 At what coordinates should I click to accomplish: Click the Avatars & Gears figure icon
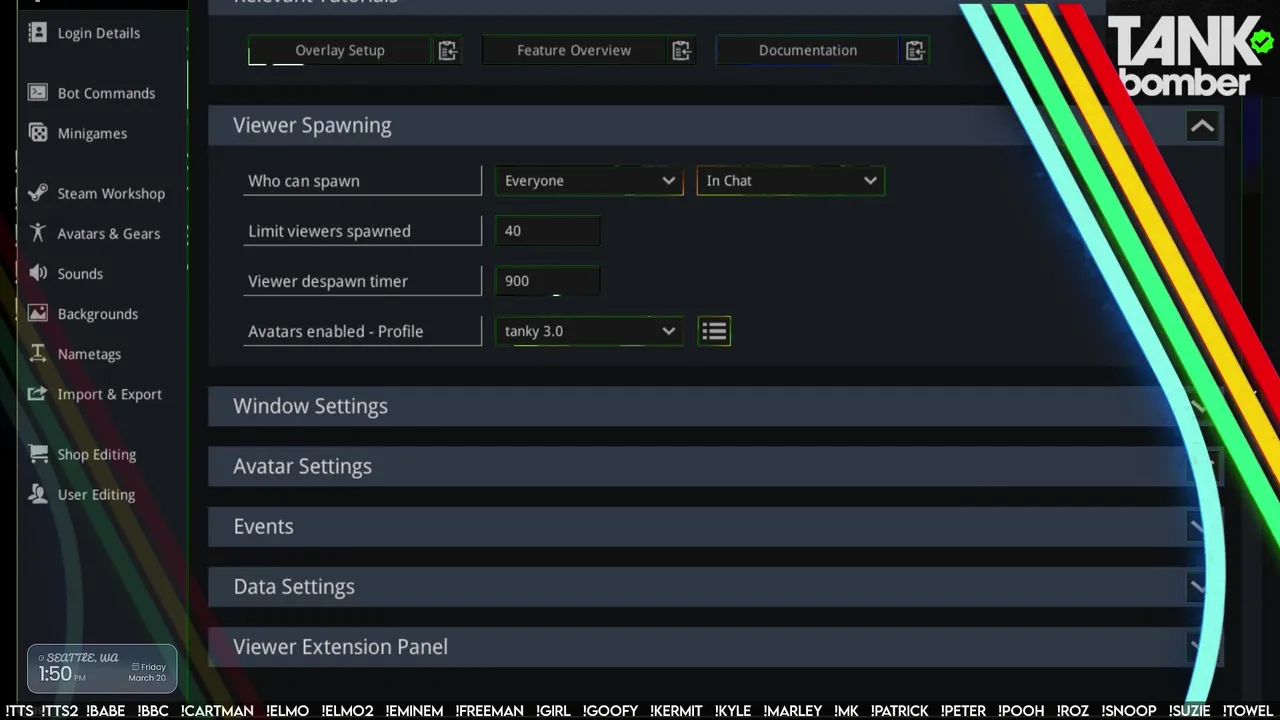[38, 233]
